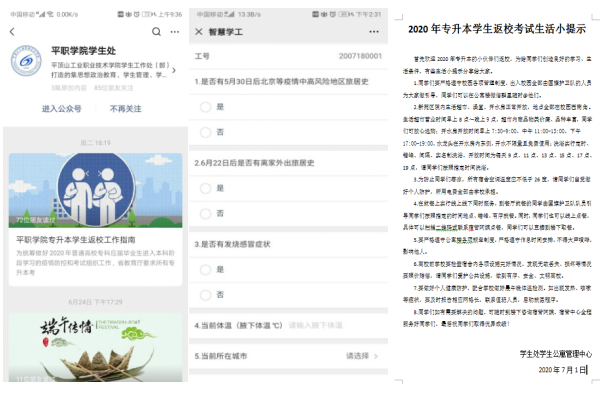Expand the 请选择 city selector
Screen dimensions: 606x400
point(360,355)
